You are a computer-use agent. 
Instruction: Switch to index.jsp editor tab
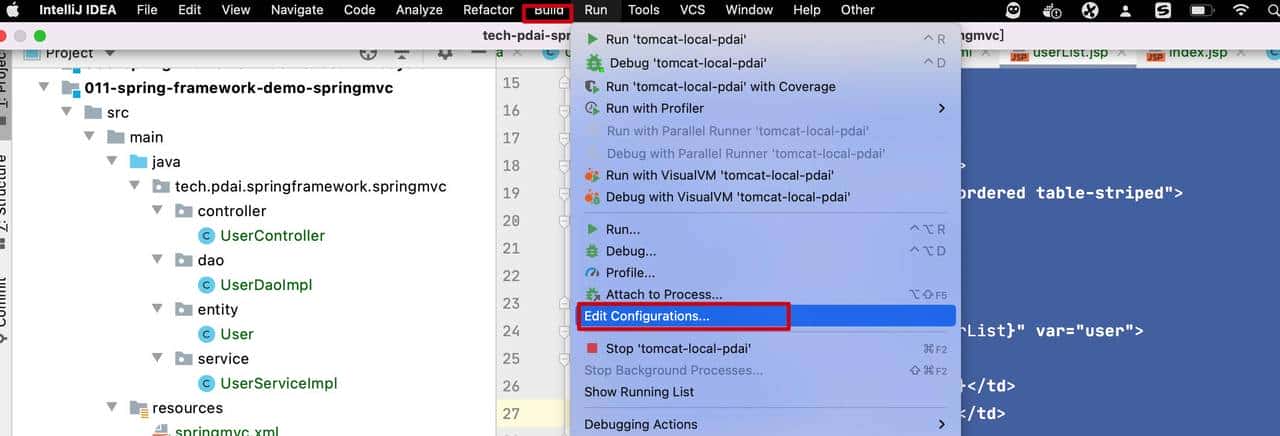pyautogui.click(x=1198, y=54)
